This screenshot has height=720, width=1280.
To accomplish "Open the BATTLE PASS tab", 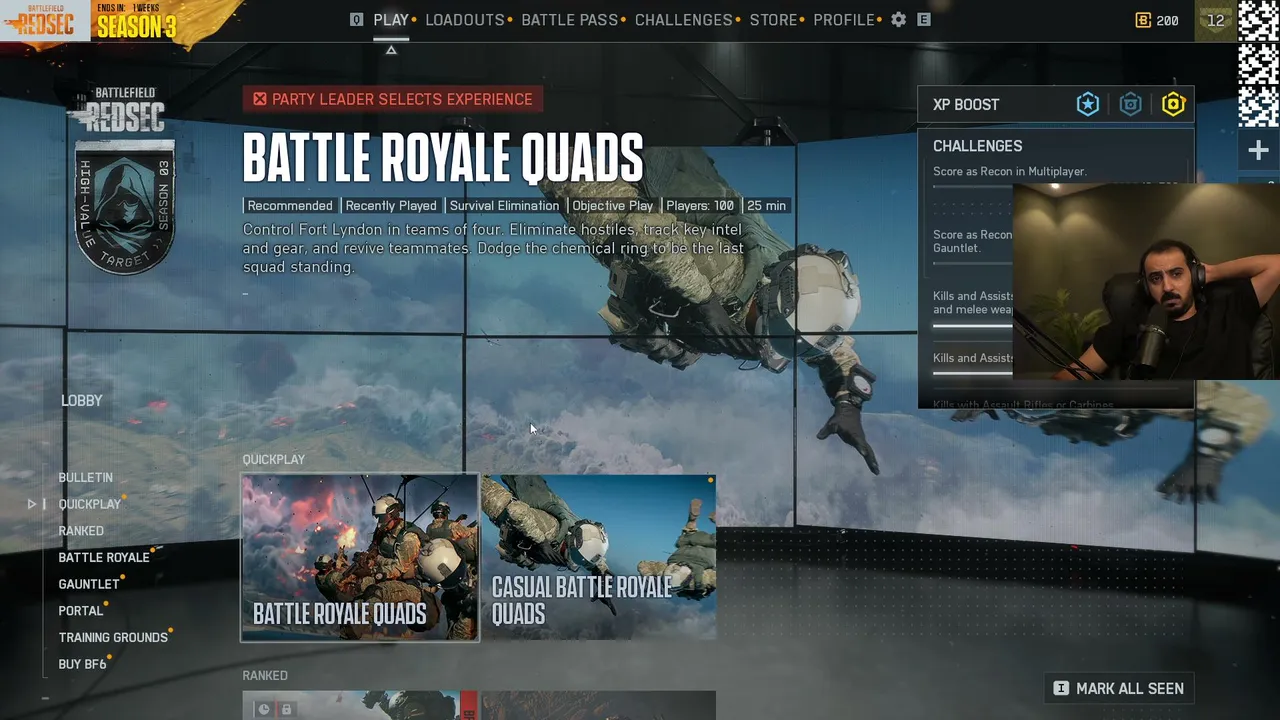I will click(x=570, y=20).
